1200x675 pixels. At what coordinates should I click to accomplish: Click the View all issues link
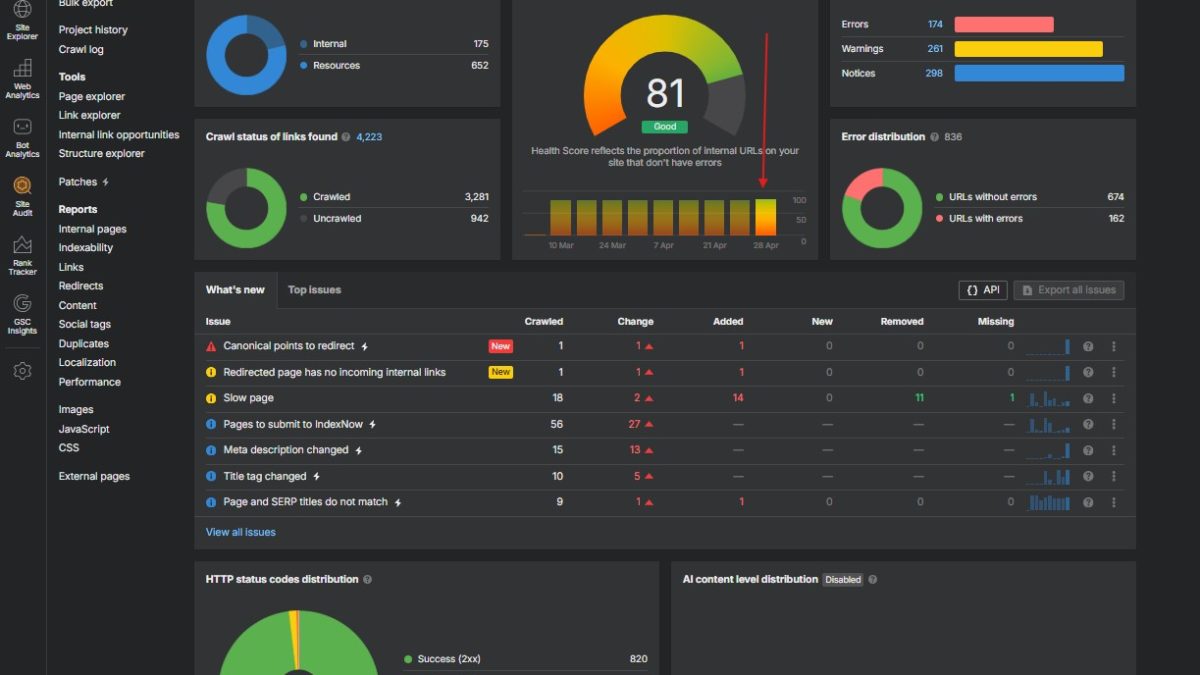pos(241,532)
